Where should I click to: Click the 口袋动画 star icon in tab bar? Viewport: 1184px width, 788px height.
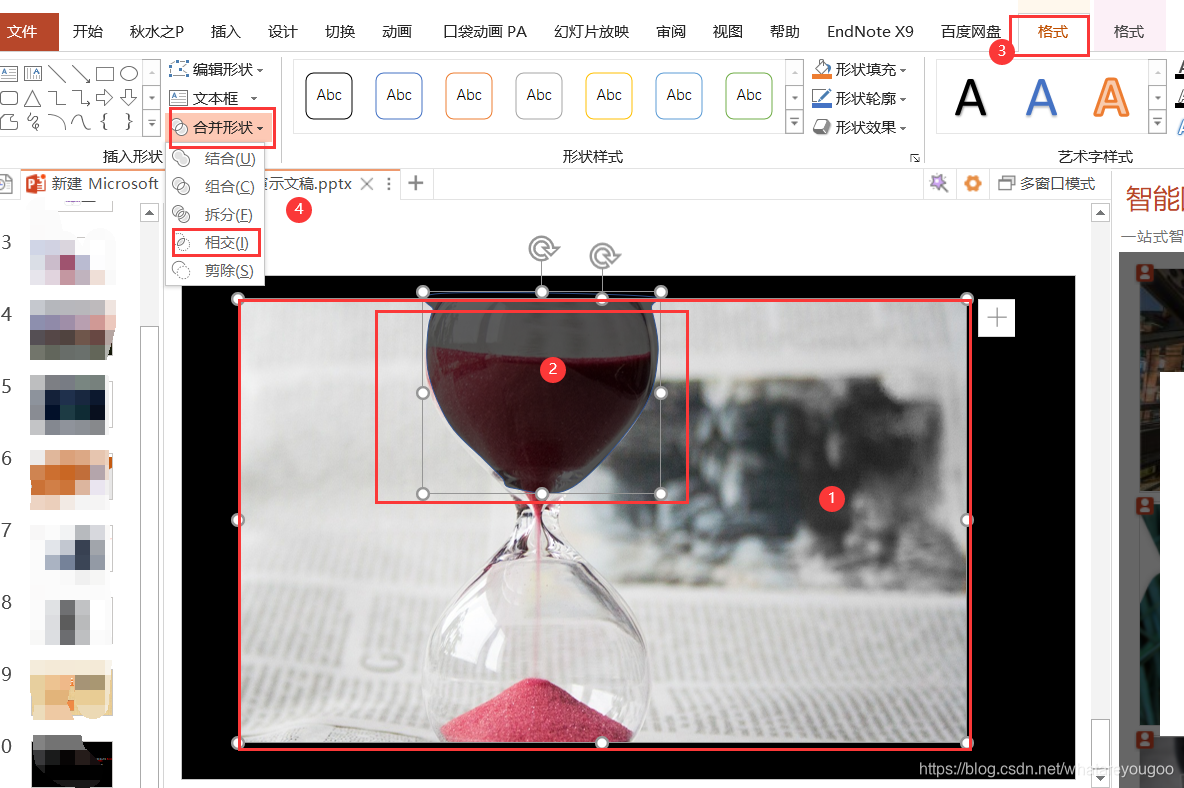click(939, 183)
